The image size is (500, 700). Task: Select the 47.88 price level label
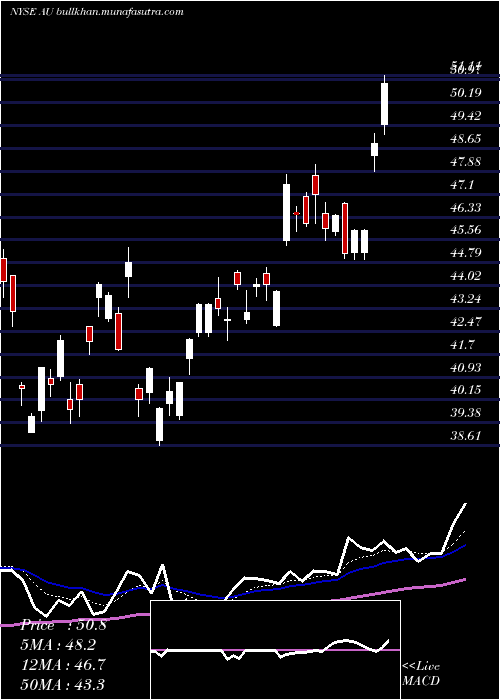[466, 162]
